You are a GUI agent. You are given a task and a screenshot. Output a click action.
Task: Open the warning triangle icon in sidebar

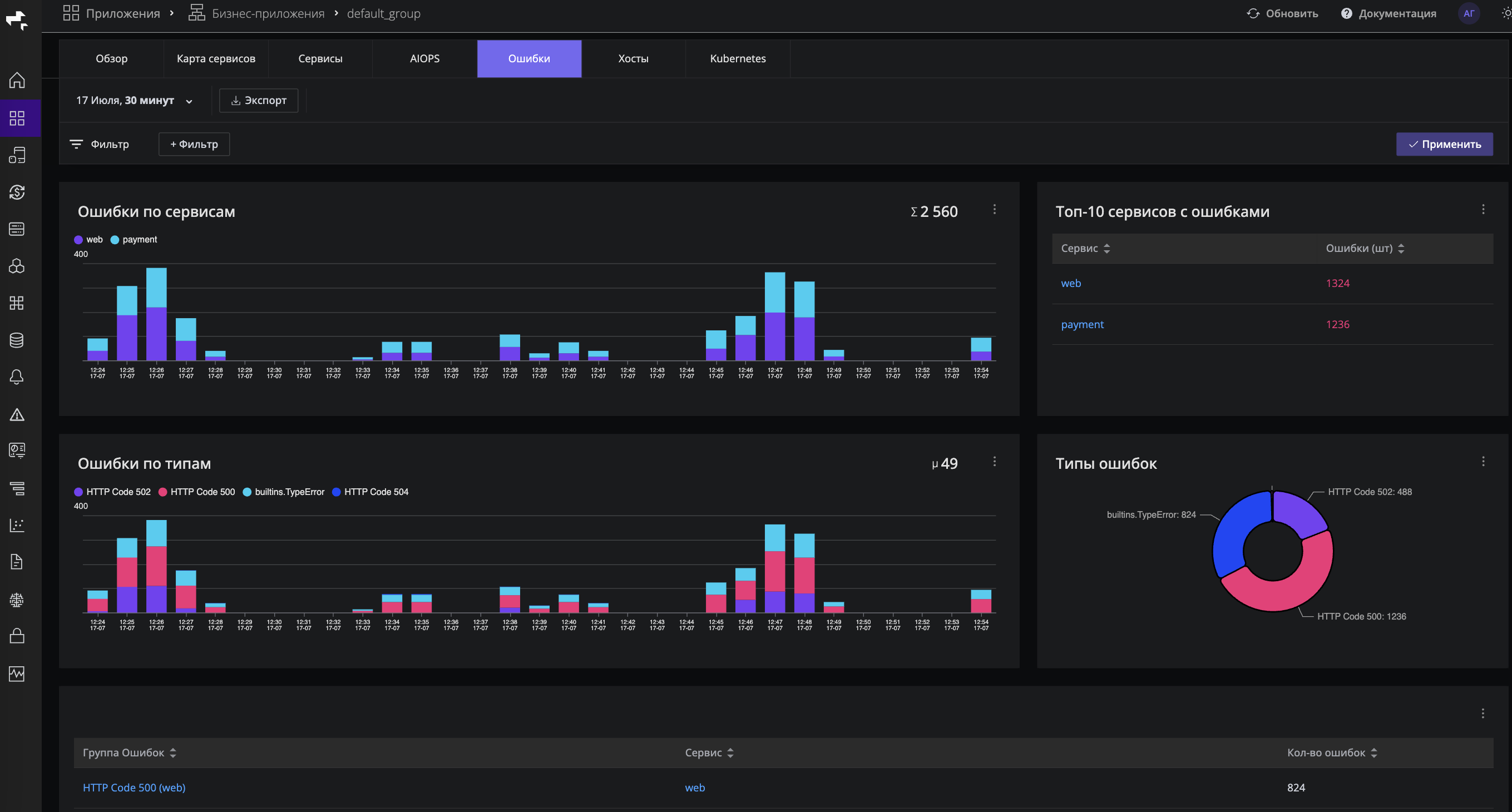coord(17,415)
